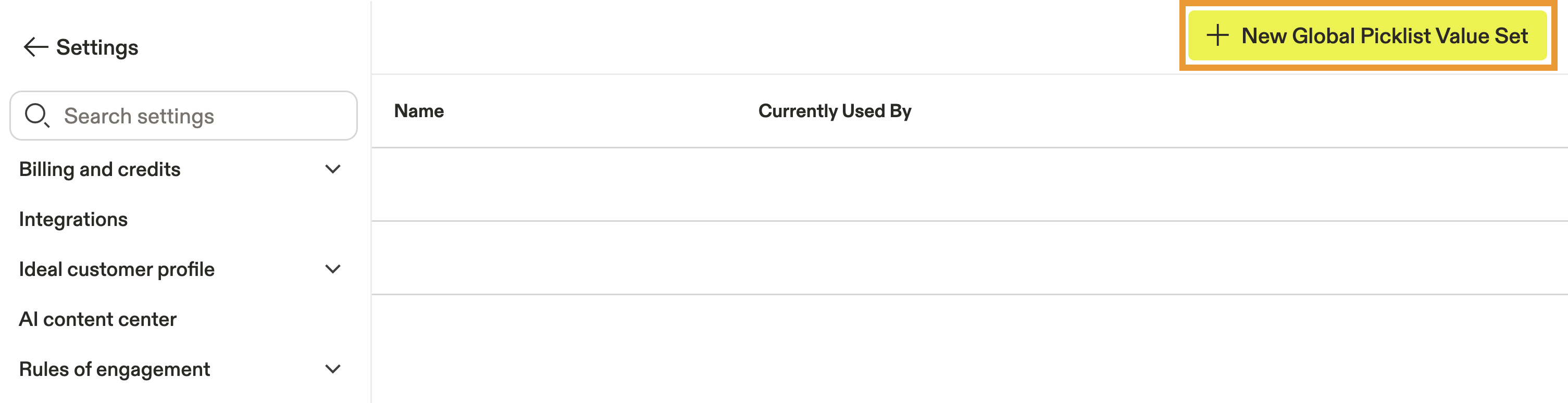
Task: Expand the Ideal customer profile chevron
Action: [332, 269]
